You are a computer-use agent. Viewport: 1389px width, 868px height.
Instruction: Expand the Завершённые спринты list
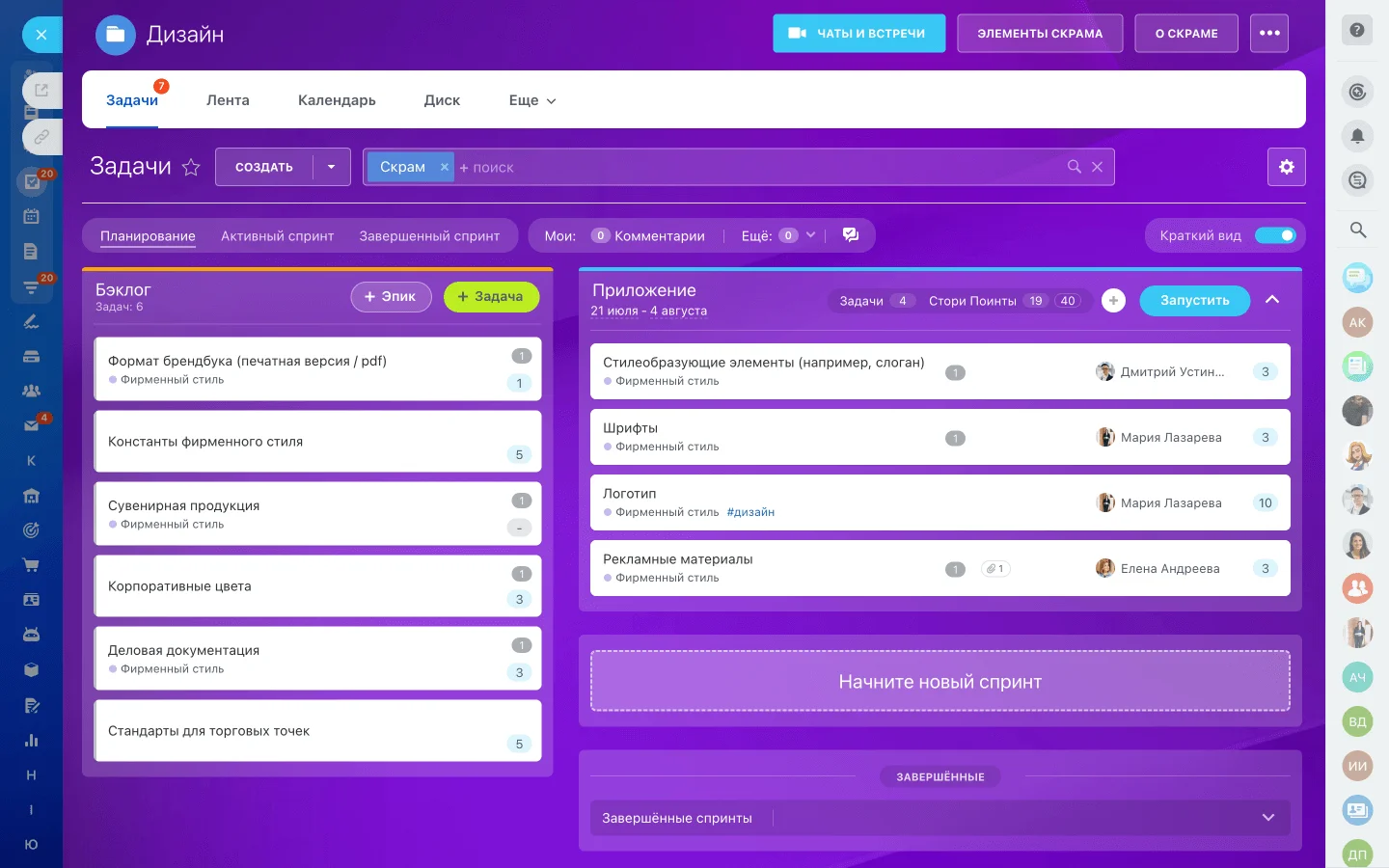1268,817
